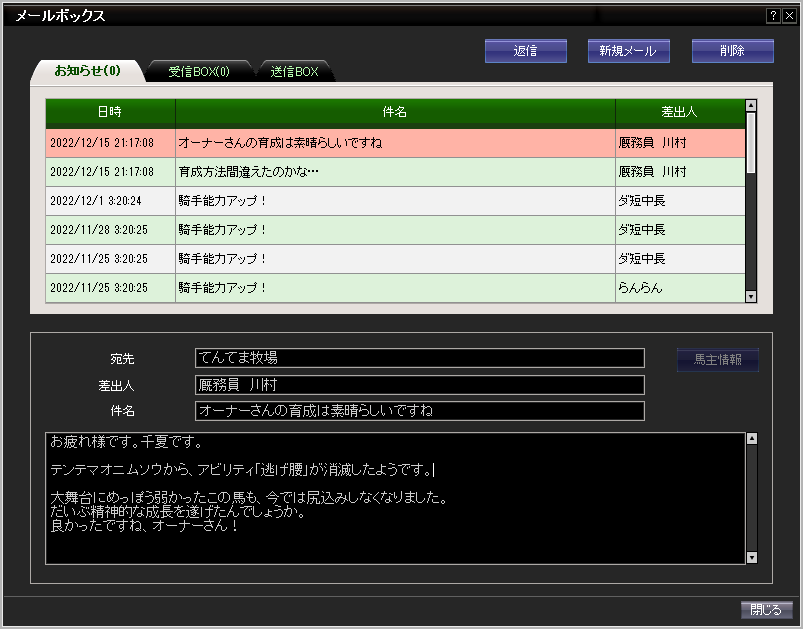Screen dimensions: 803x629
Task: Open the 馬主情報 owner info button
Action: (717, 360)
